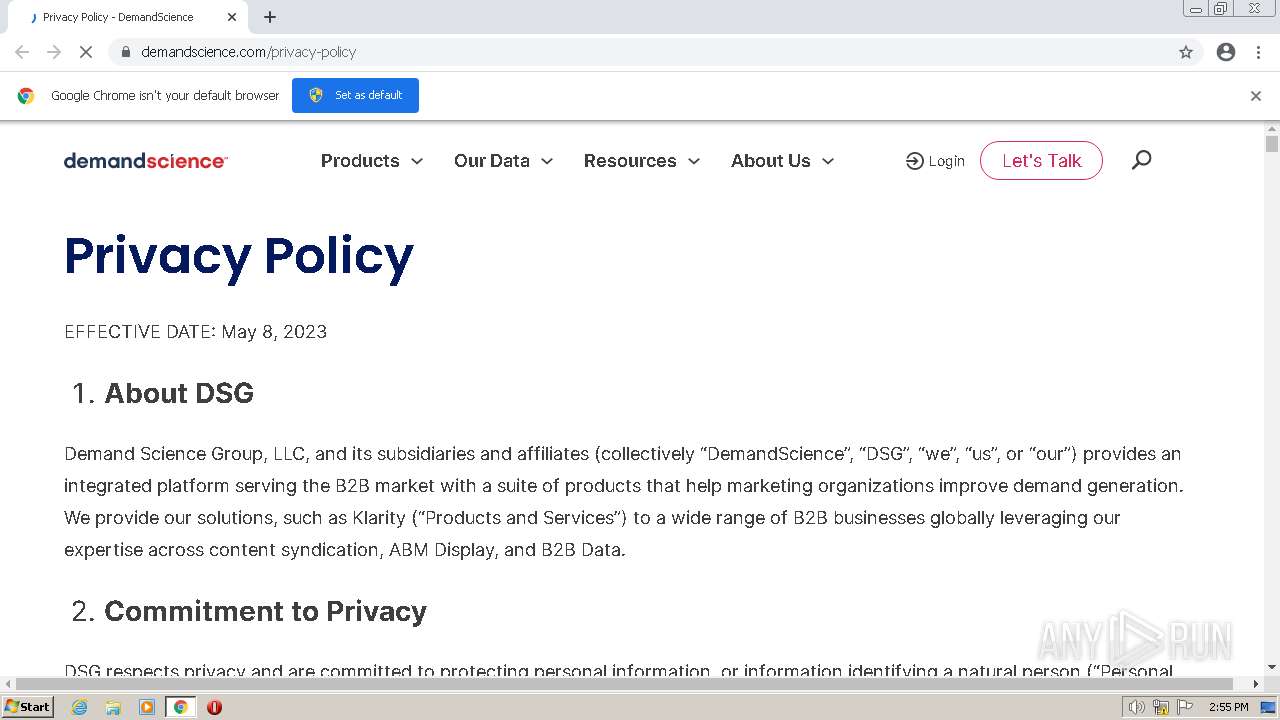The width and height of the screenshot is (1280, 720).
Task: Click the demandscience logo
Action: pyautogui.click(x=146, y=161)
